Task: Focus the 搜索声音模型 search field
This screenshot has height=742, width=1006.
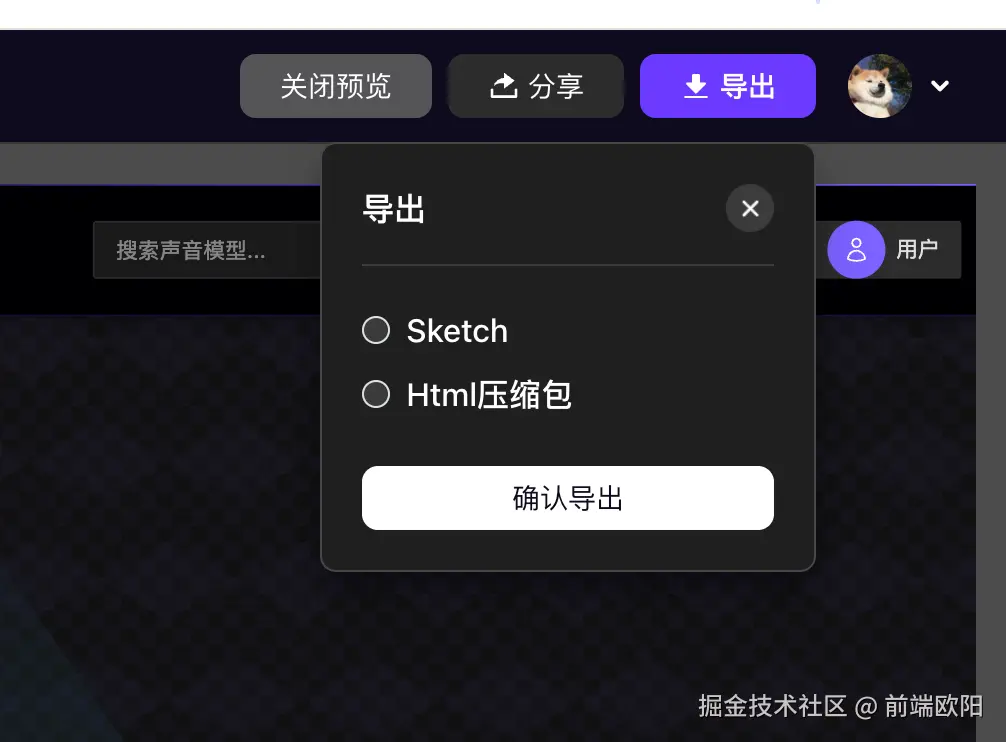Action: click(207, 250)
